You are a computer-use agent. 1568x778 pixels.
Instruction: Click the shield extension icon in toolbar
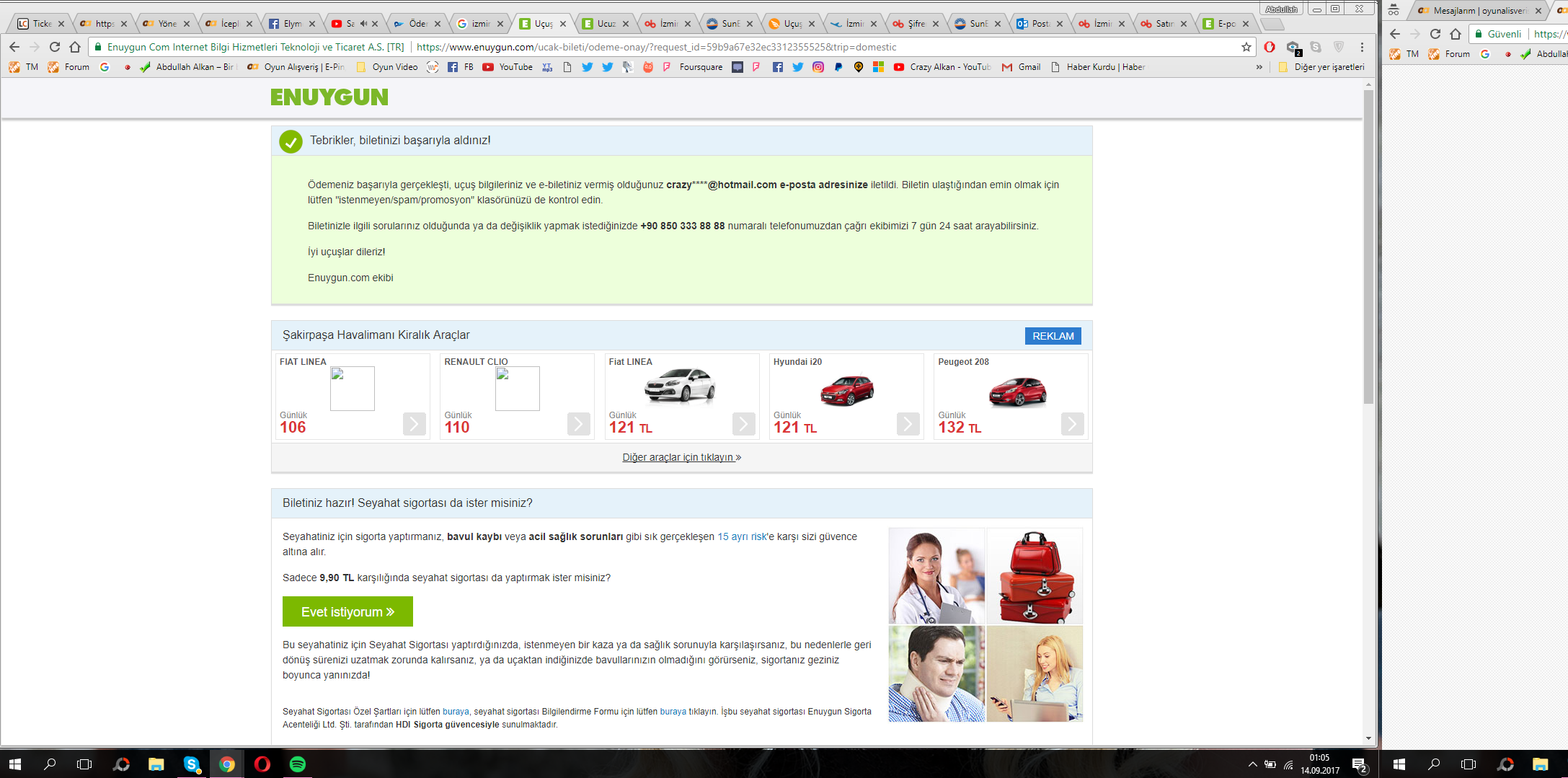coord(1339,47)
